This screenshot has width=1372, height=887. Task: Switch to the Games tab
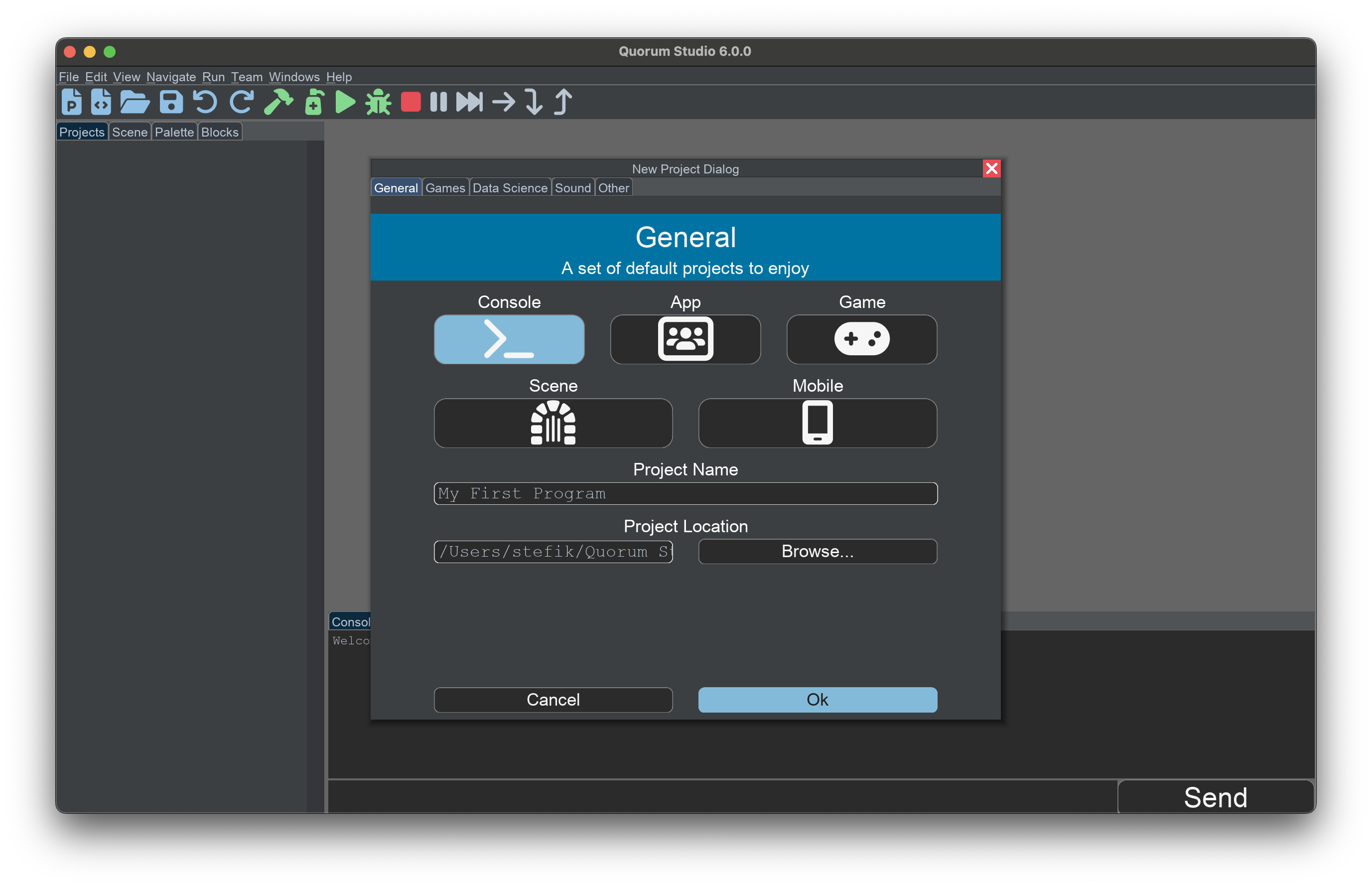(444, 189)
